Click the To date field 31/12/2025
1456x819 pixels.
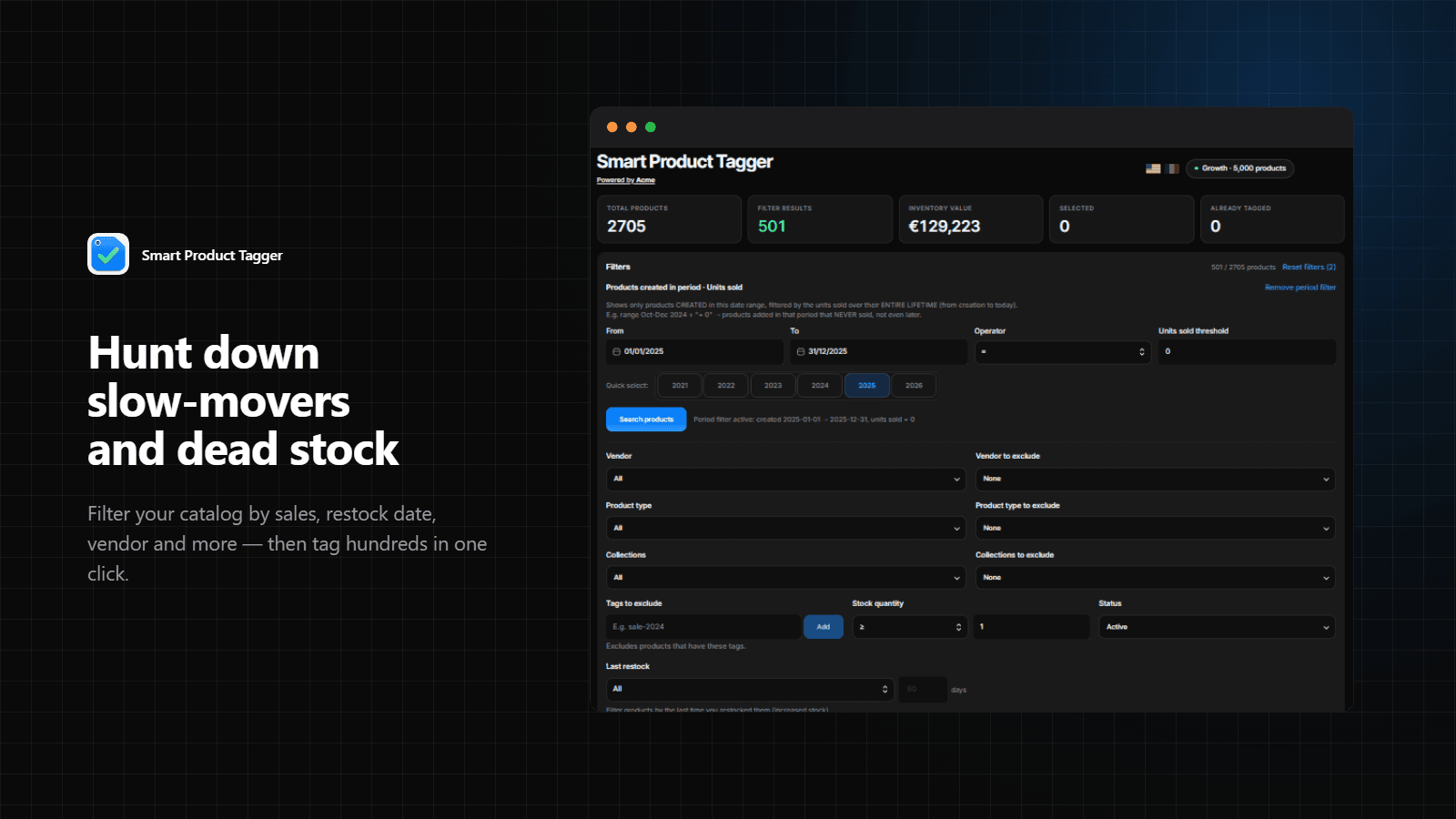point(878,352)
